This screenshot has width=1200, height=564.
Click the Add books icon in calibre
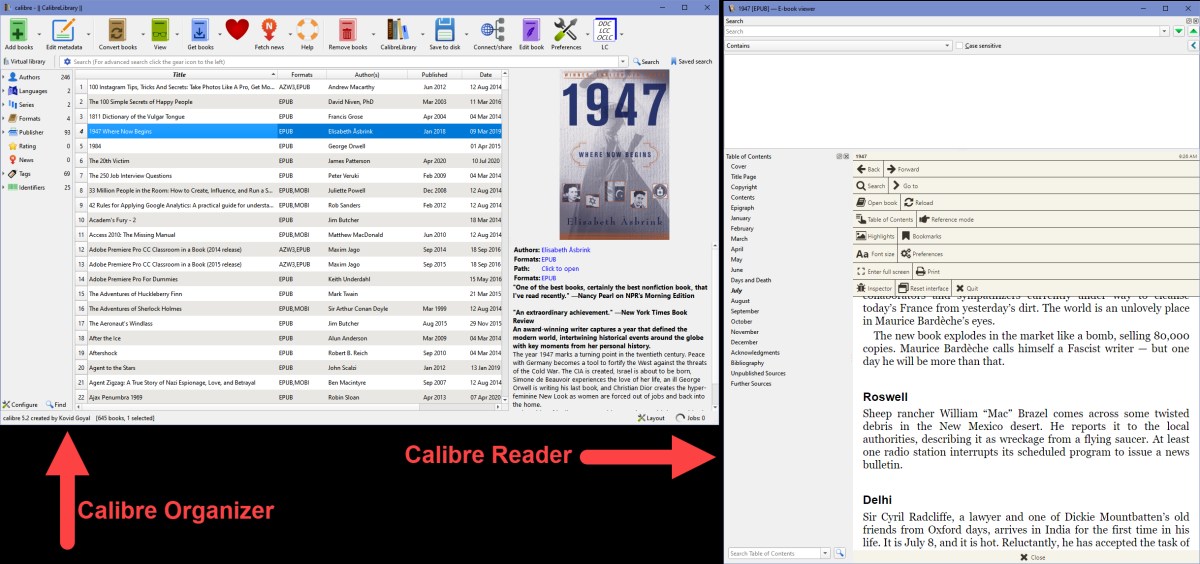(19, 30)
